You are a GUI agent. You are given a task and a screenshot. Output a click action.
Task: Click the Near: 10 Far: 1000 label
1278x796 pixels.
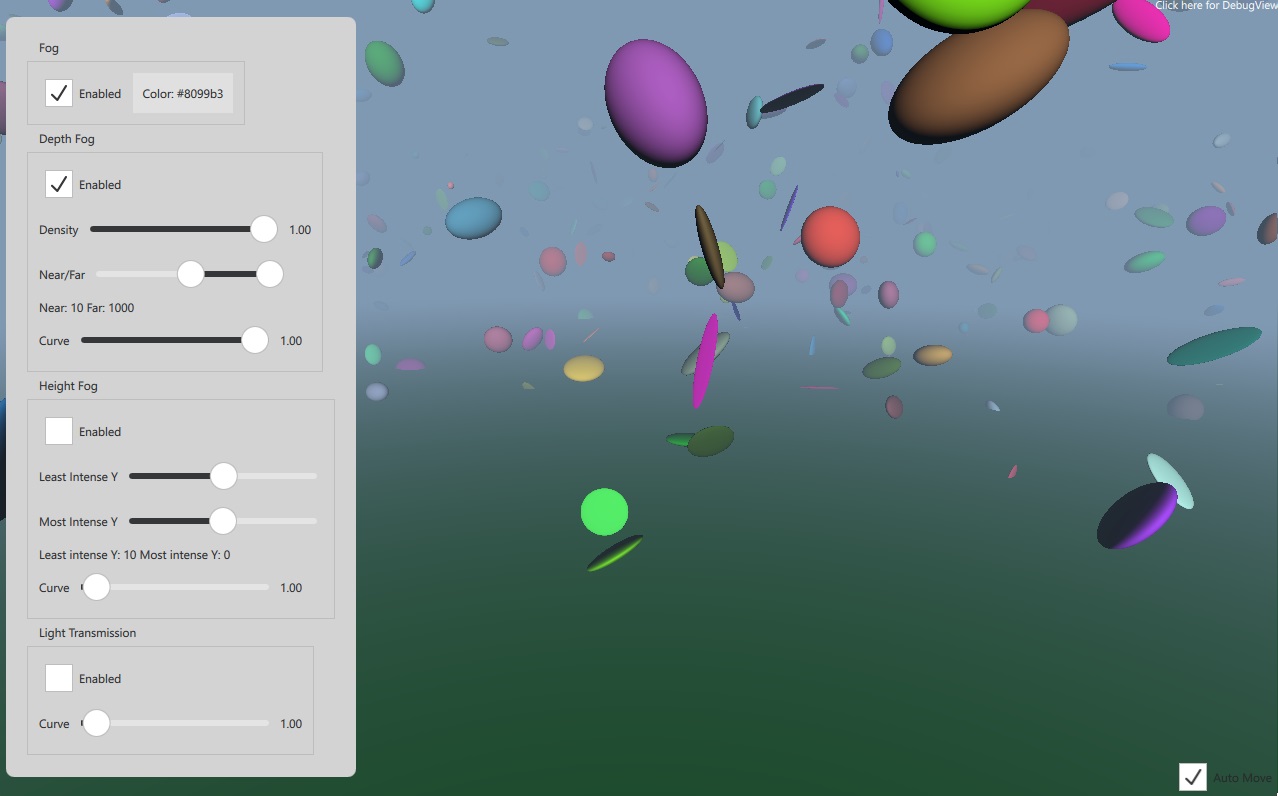tap(86, 308)
